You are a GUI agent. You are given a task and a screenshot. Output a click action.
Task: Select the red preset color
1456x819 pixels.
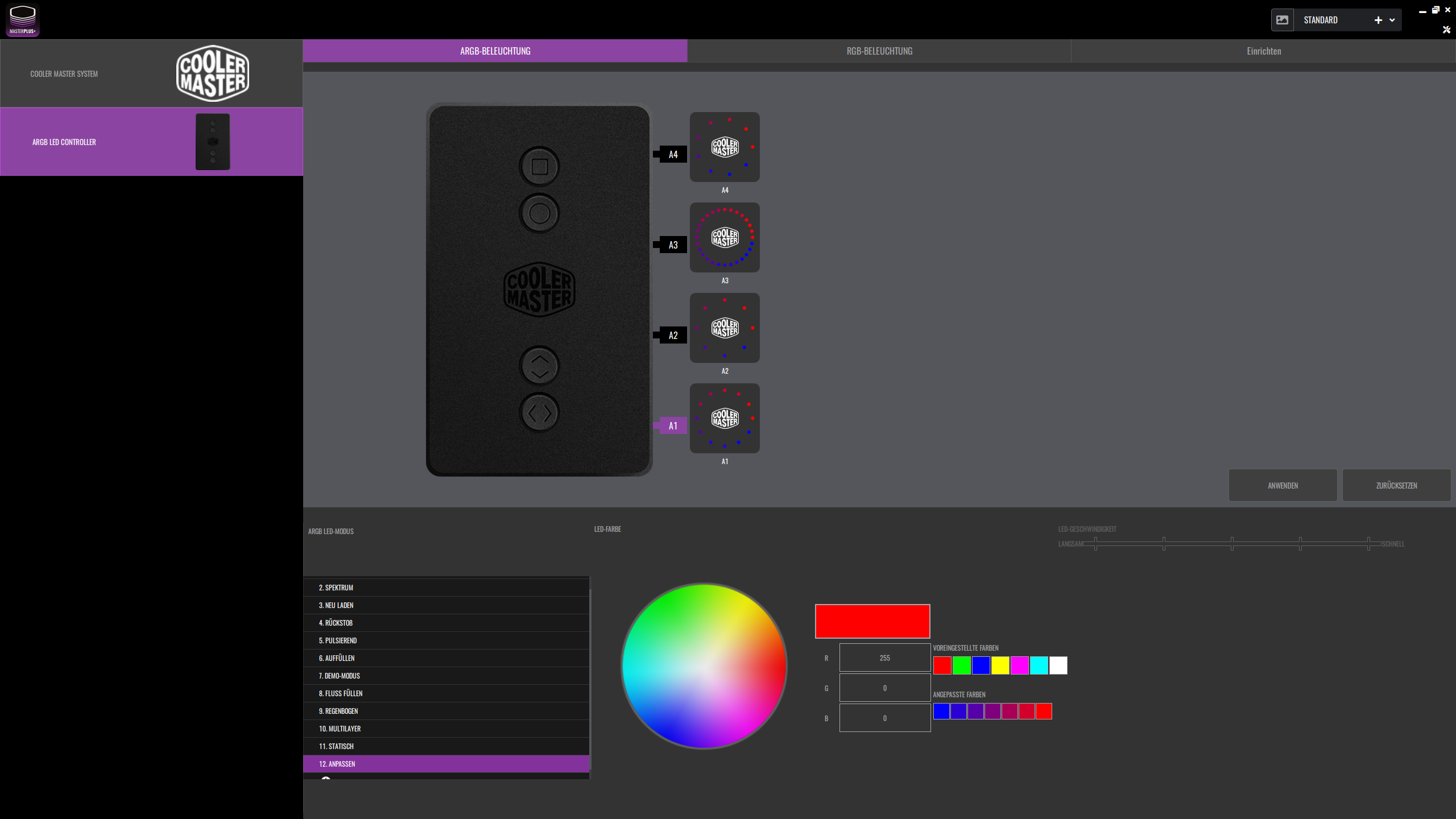coord(942,665)
